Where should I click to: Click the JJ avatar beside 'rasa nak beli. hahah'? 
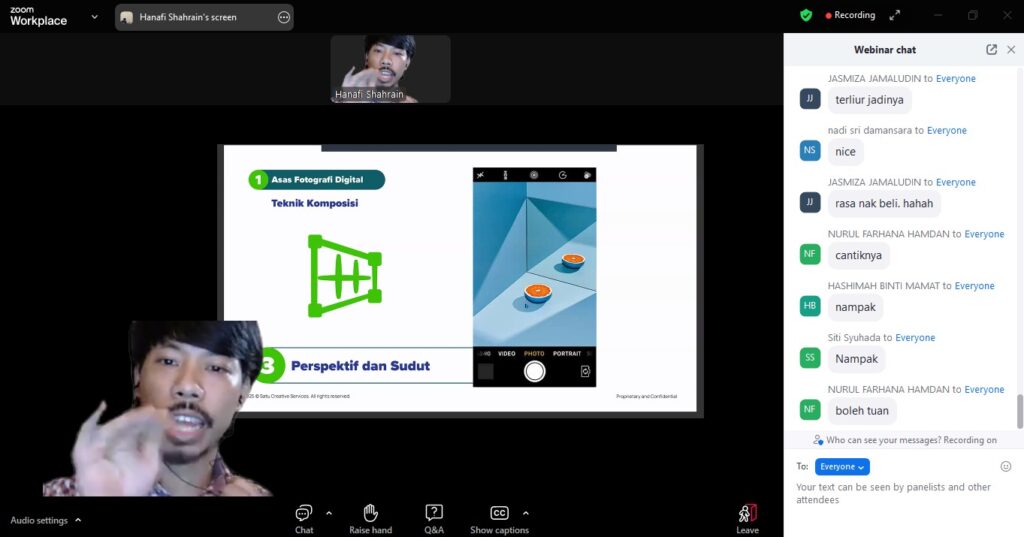[810, 202]
